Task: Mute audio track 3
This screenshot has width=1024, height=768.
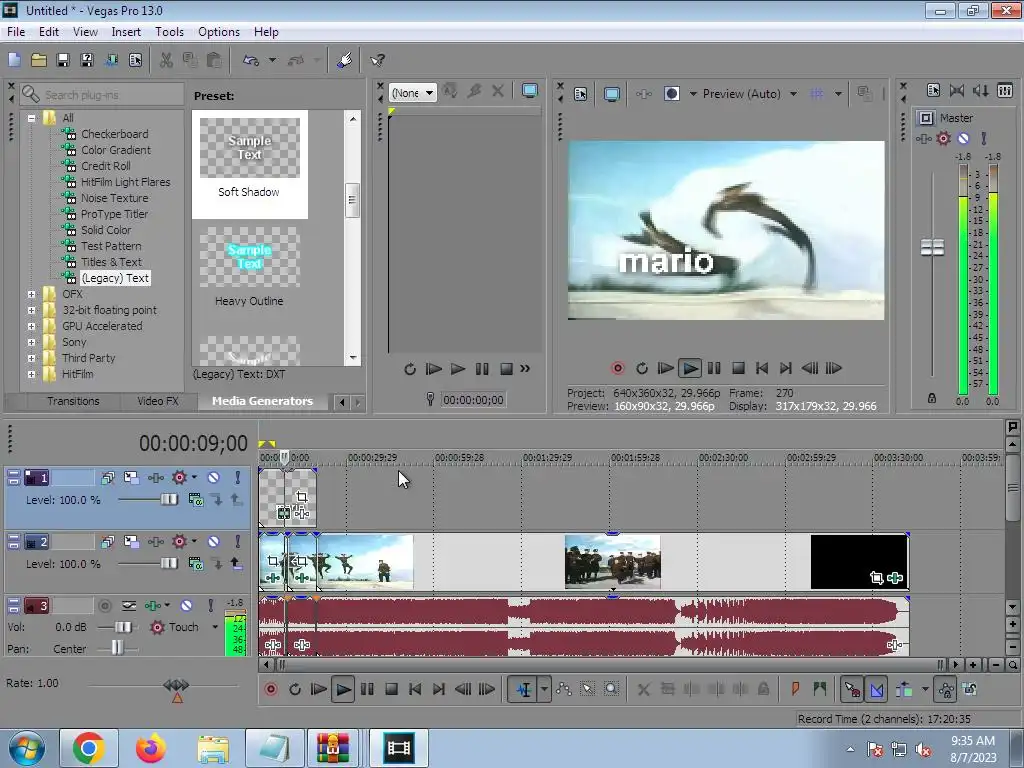Action: point(186,606)
